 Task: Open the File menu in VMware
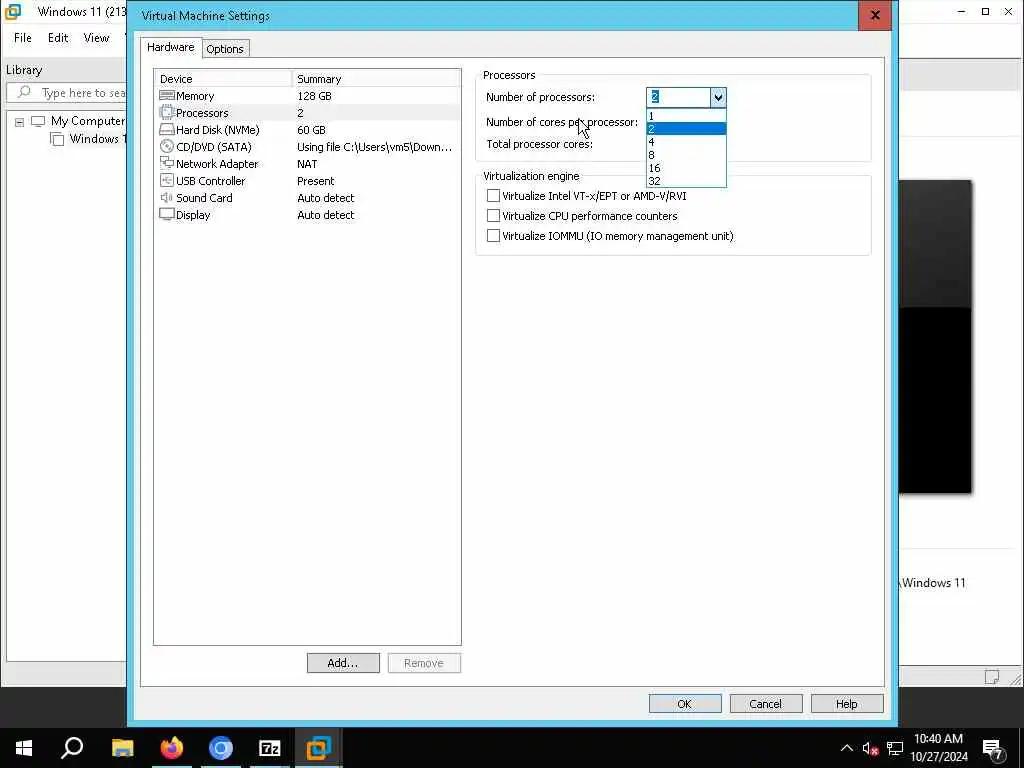pyautogui.click(x=23, y=38)
